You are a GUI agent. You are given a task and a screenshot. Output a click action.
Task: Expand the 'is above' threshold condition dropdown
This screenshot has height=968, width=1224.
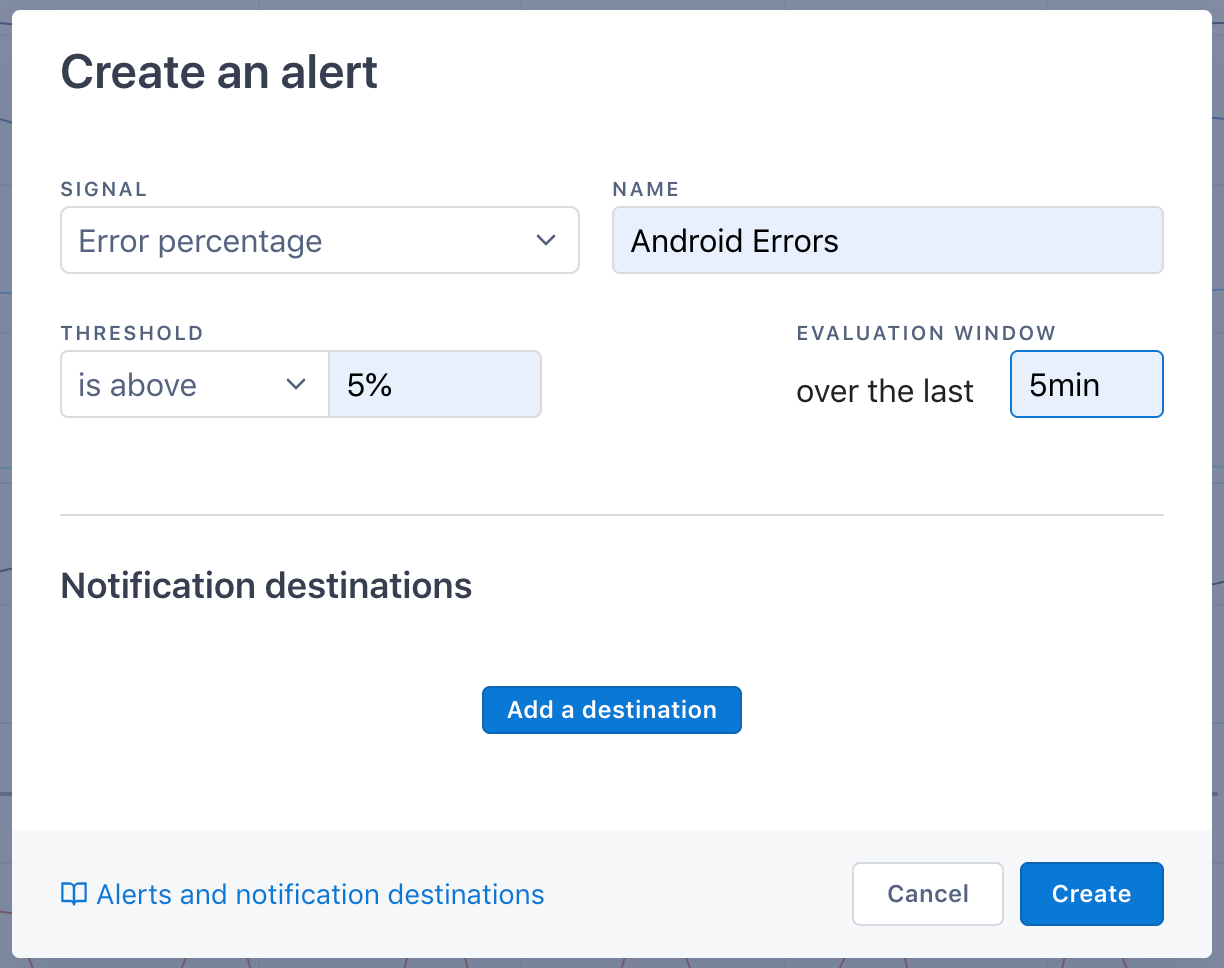click(x=194, y=385)
